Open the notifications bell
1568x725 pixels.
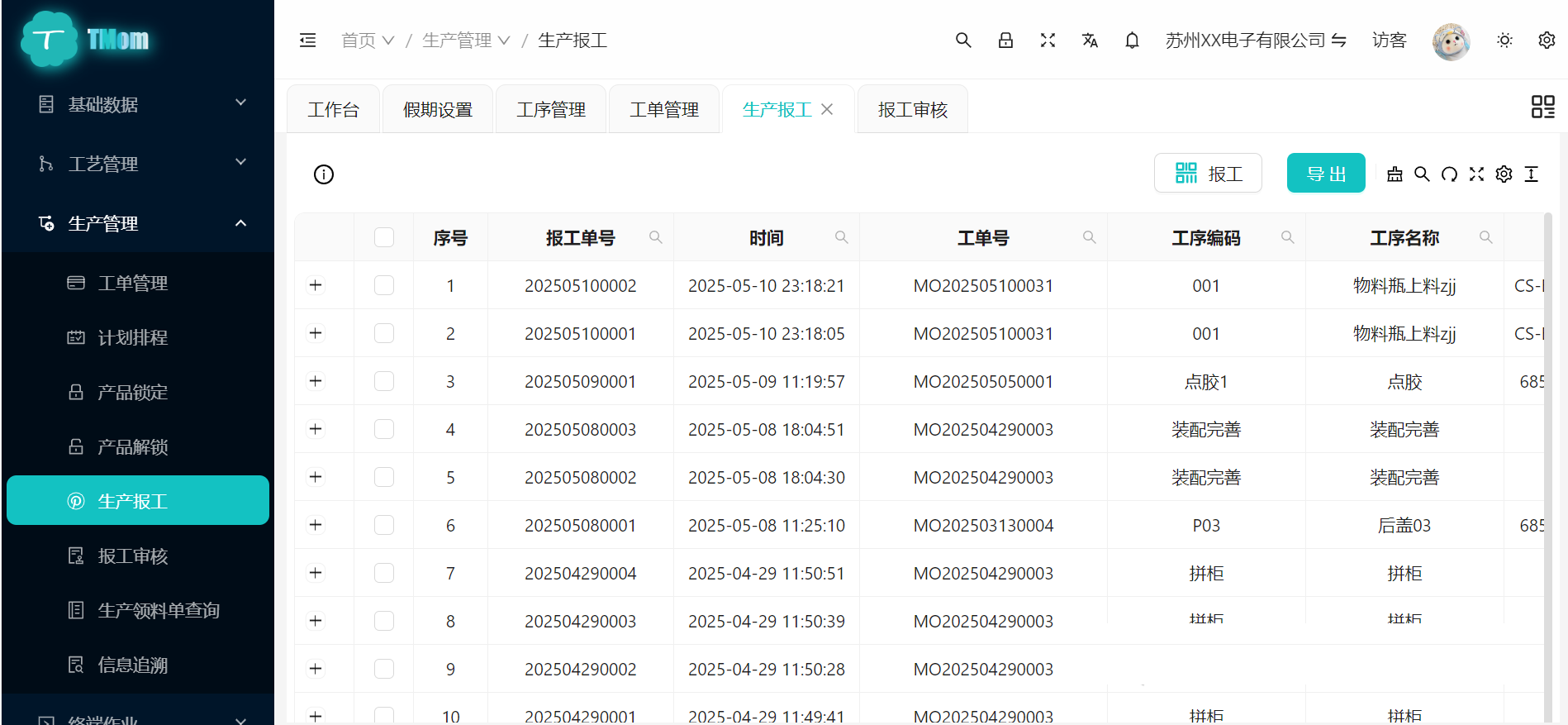(1132, 41)
